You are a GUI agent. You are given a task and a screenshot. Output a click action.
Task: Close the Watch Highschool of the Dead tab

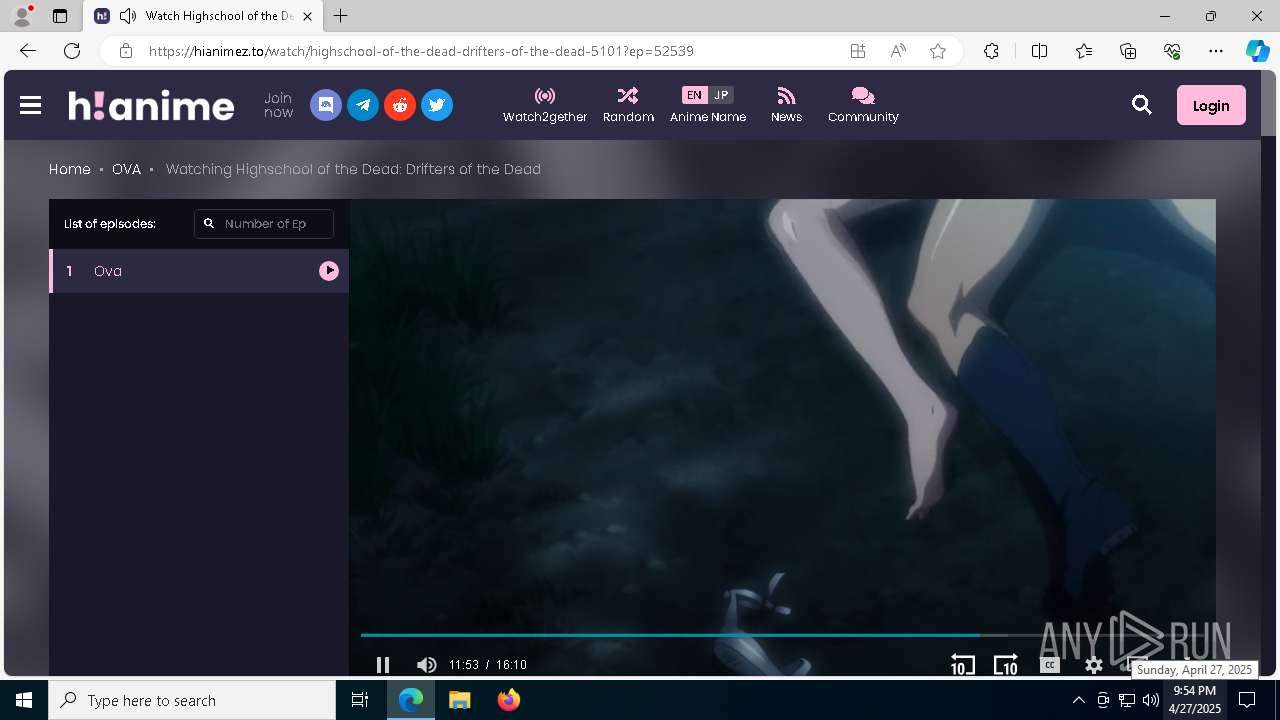coord(307,16)
